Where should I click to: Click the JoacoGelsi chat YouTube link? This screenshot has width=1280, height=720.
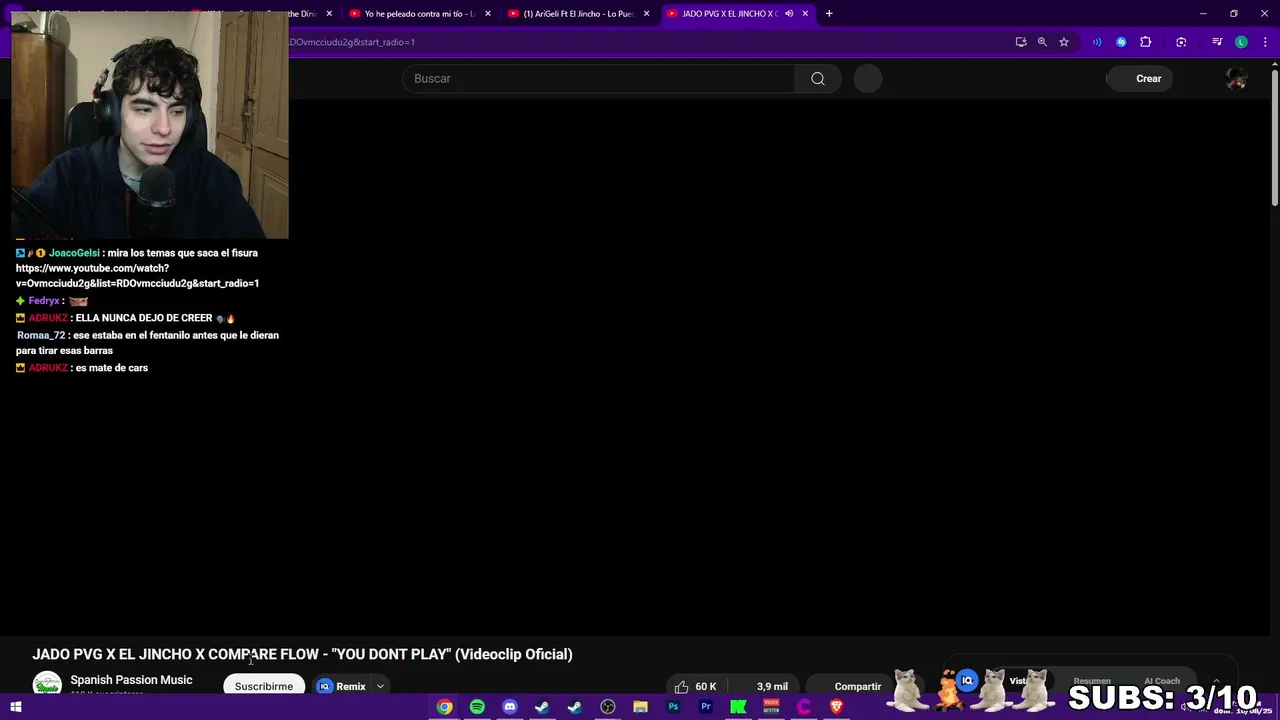[137, 276]
